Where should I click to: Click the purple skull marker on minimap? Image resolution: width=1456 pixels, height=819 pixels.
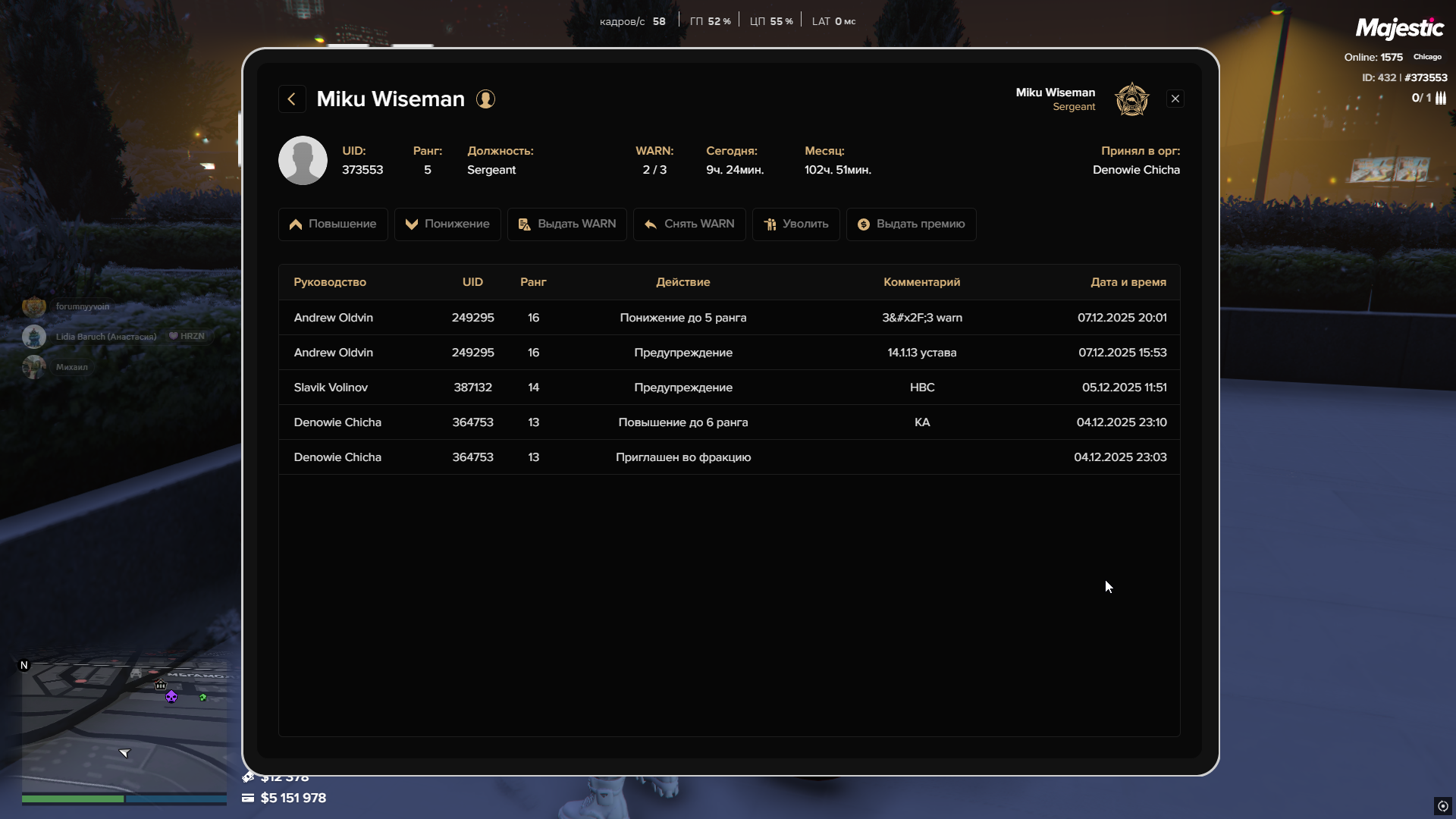[171, 697]
